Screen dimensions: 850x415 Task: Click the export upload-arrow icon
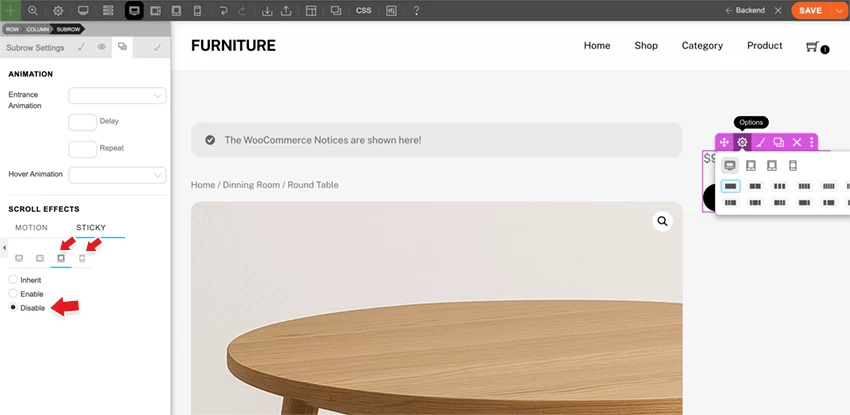pyautogui.click(x=286, y=10)
